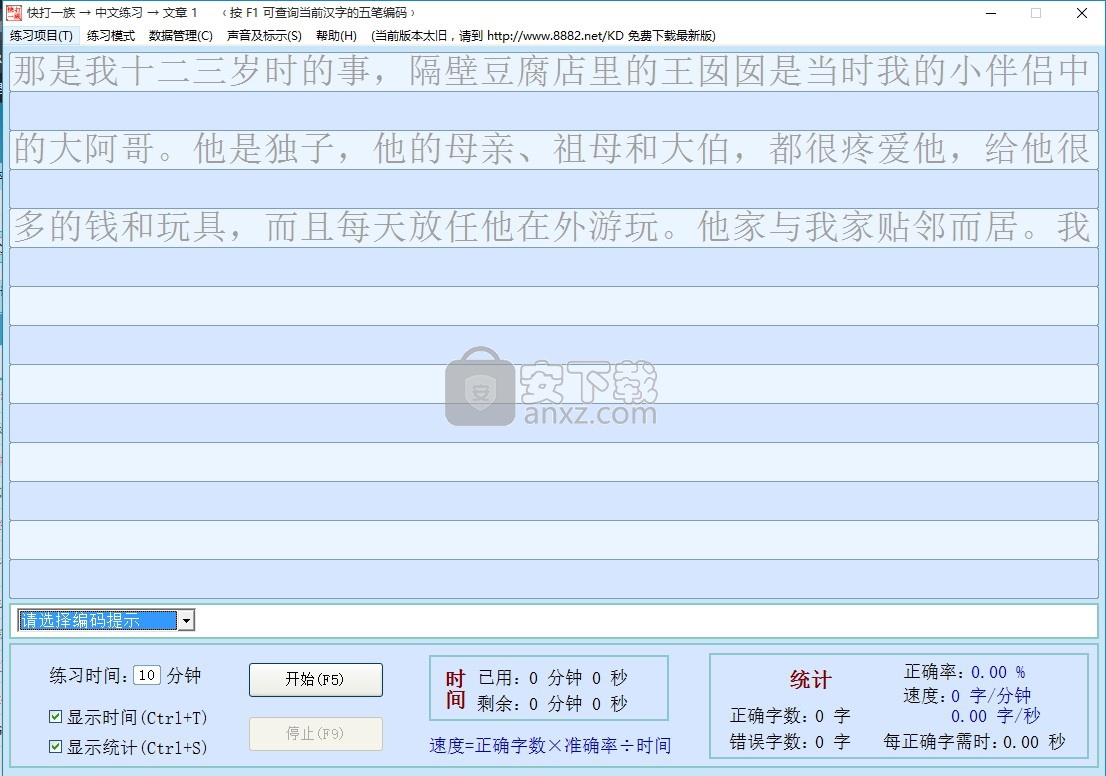Toggle 显示统计(Ctrl+S) checkbox

[55, 746]
